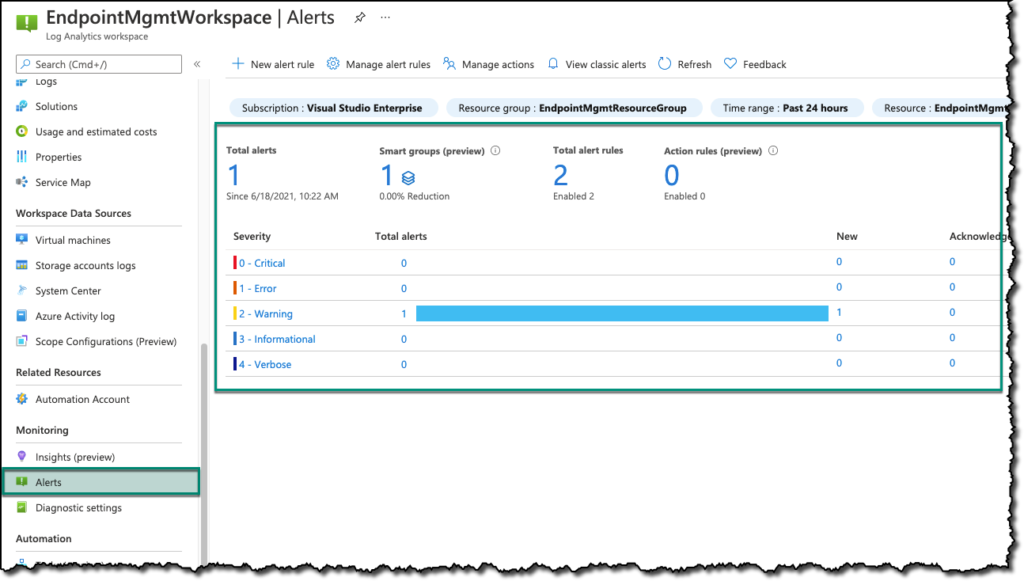Select Alerts in Monitoring section
1024x581 pixels.
click(101, 482)
